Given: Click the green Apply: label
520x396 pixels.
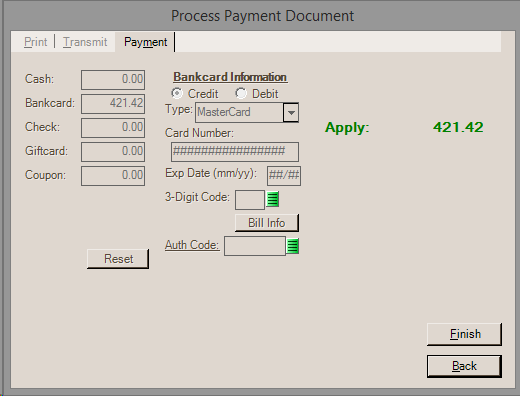Looking at the screenshot, I should point(347,128).
